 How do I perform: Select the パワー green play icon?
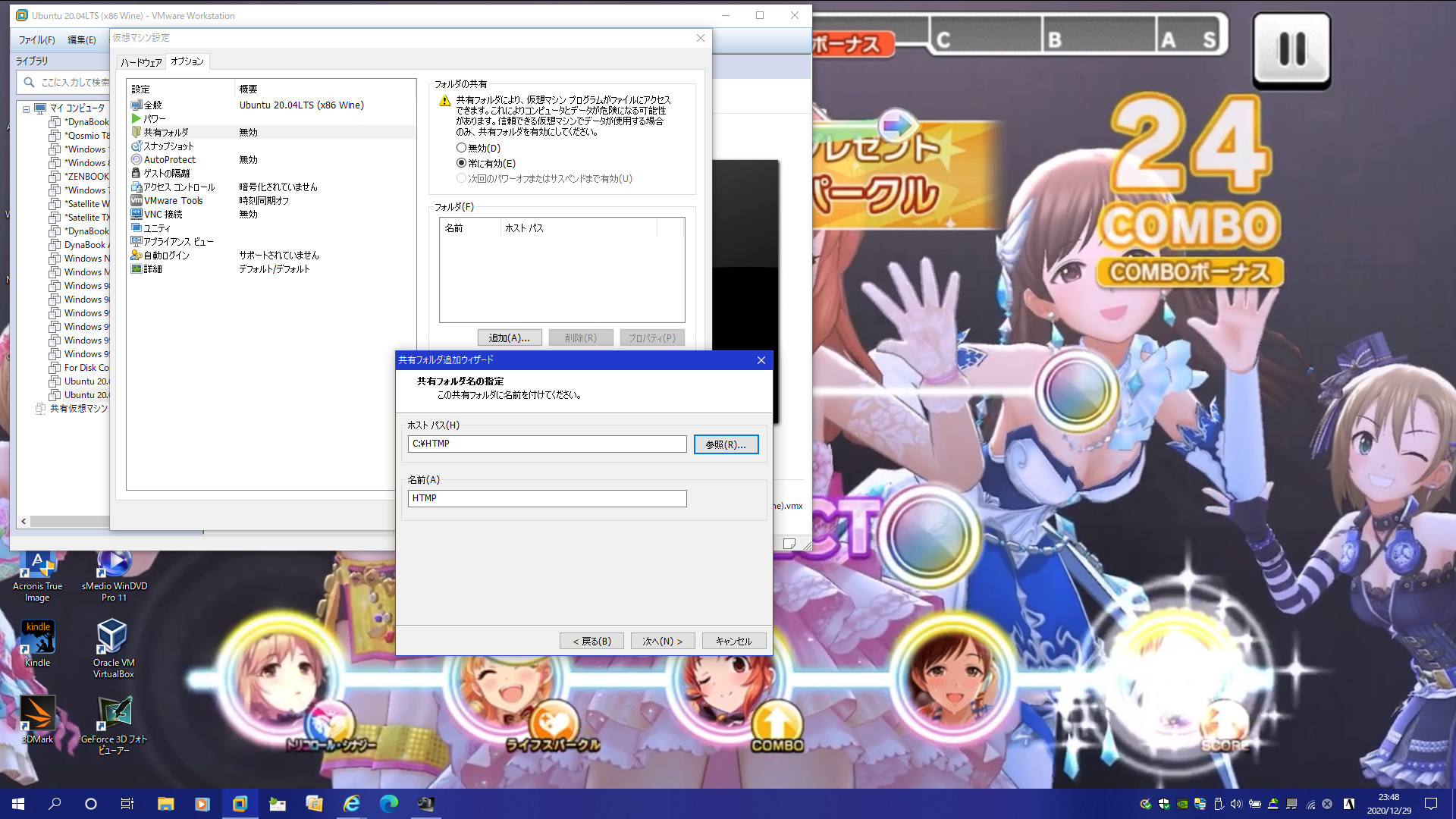tap(136, 118)
